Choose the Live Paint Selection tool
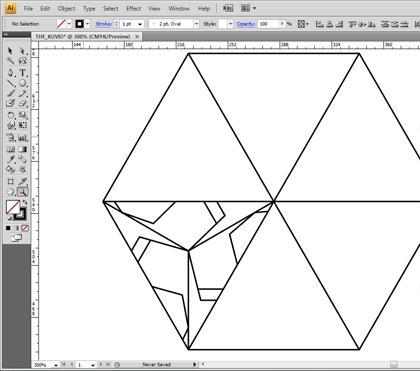Screen dimensions: 420x371 click(22, 169)
